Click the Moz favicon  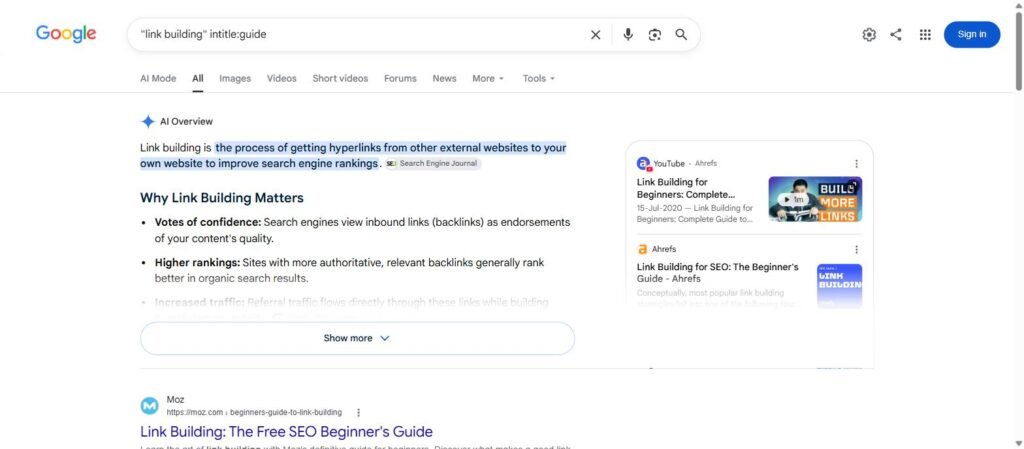pyautogui.click(x=150, y=406)
